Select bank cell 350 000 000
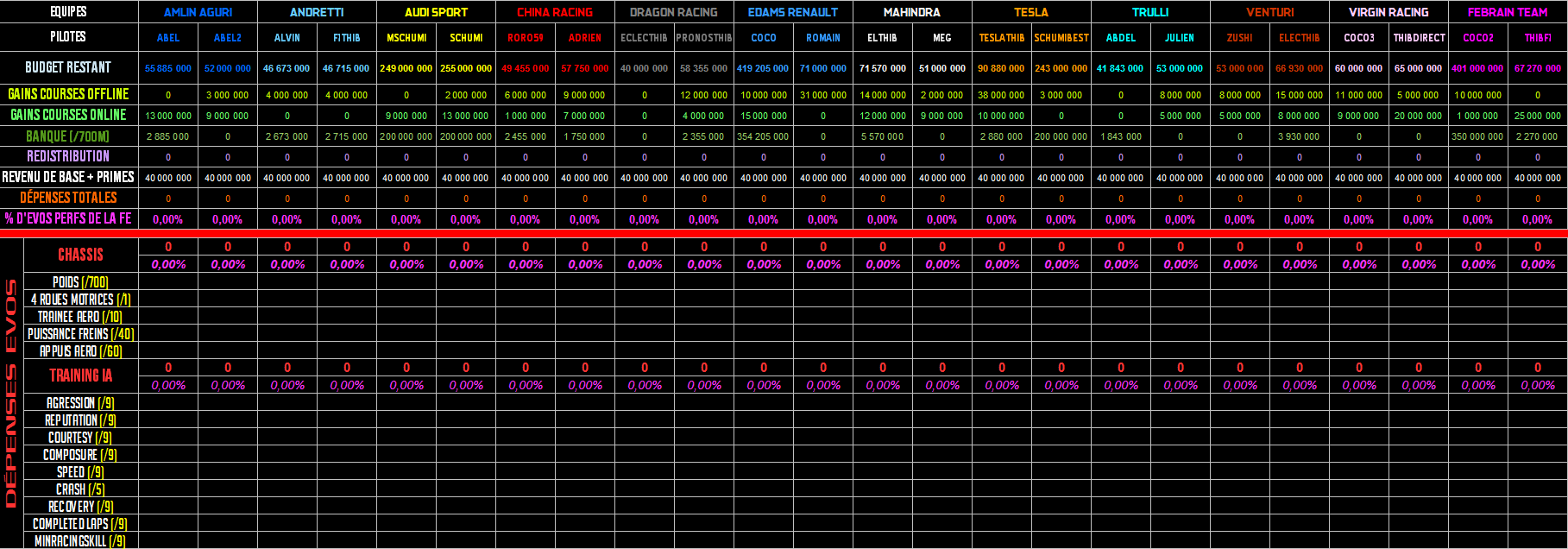This screenshot has height=549, width=1568. coord(1478,136)
